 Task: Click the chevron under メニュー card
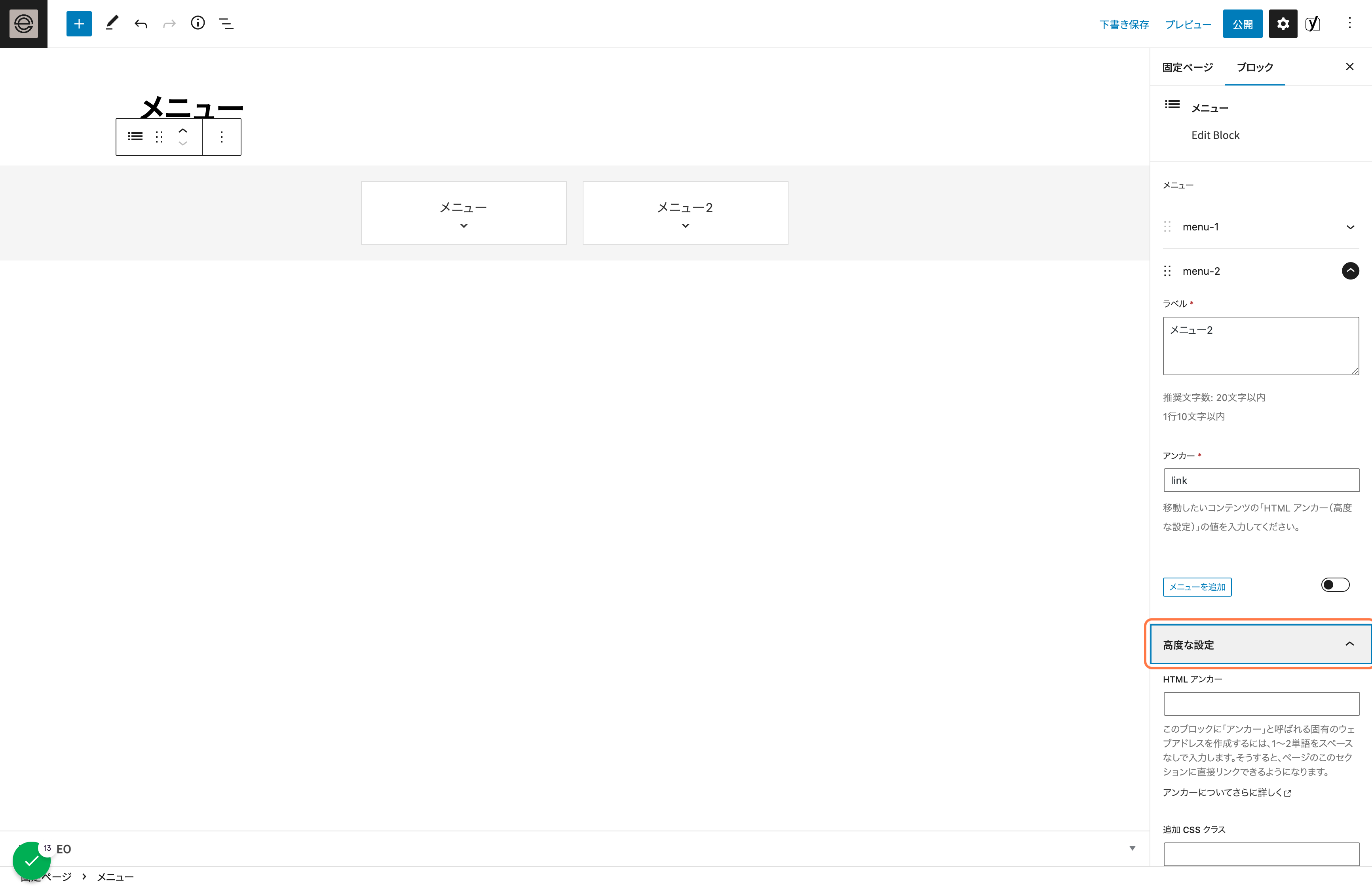[x=464, y=226]
